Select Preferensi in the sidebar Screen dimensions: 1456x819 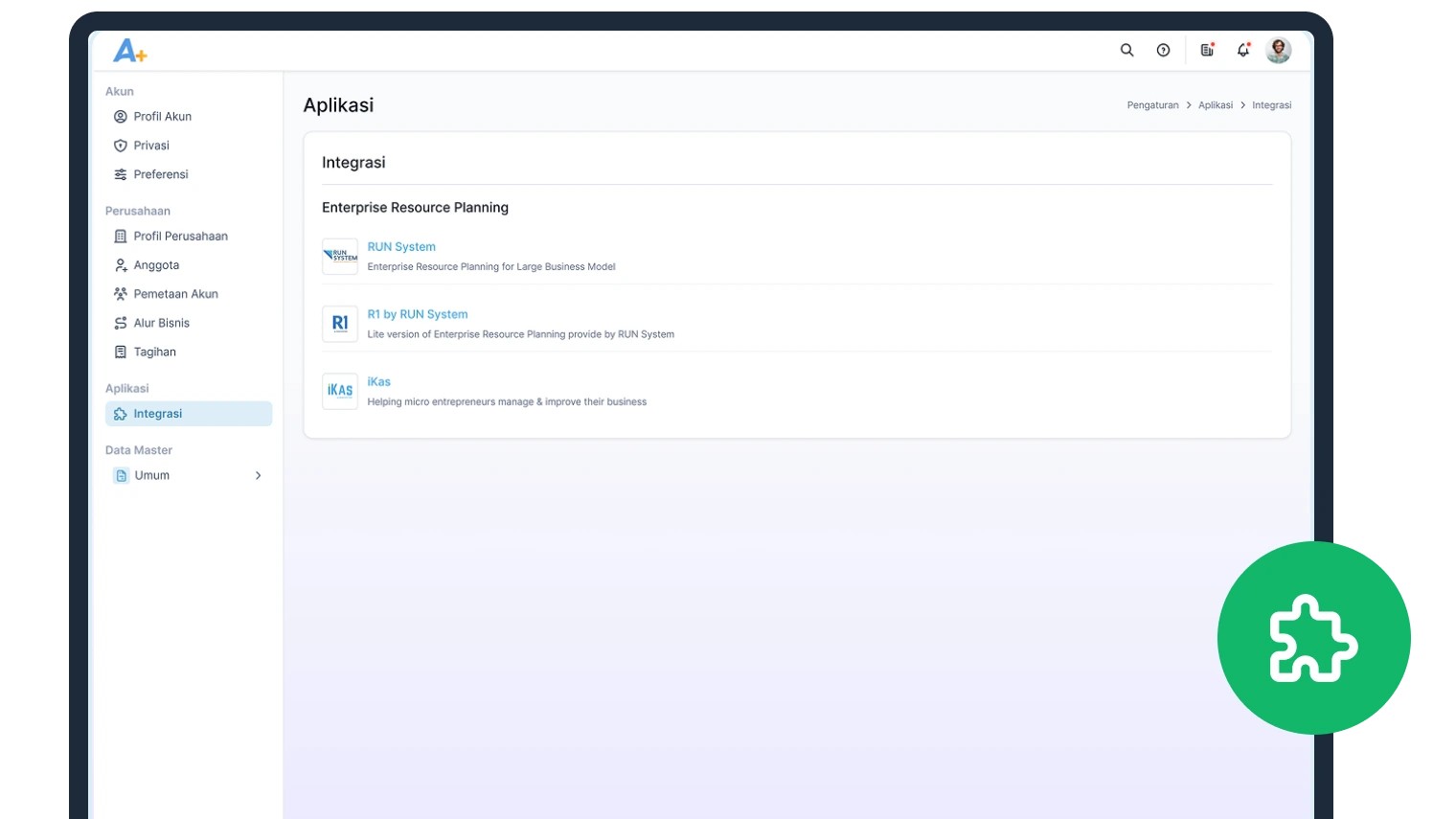point(161,174)
